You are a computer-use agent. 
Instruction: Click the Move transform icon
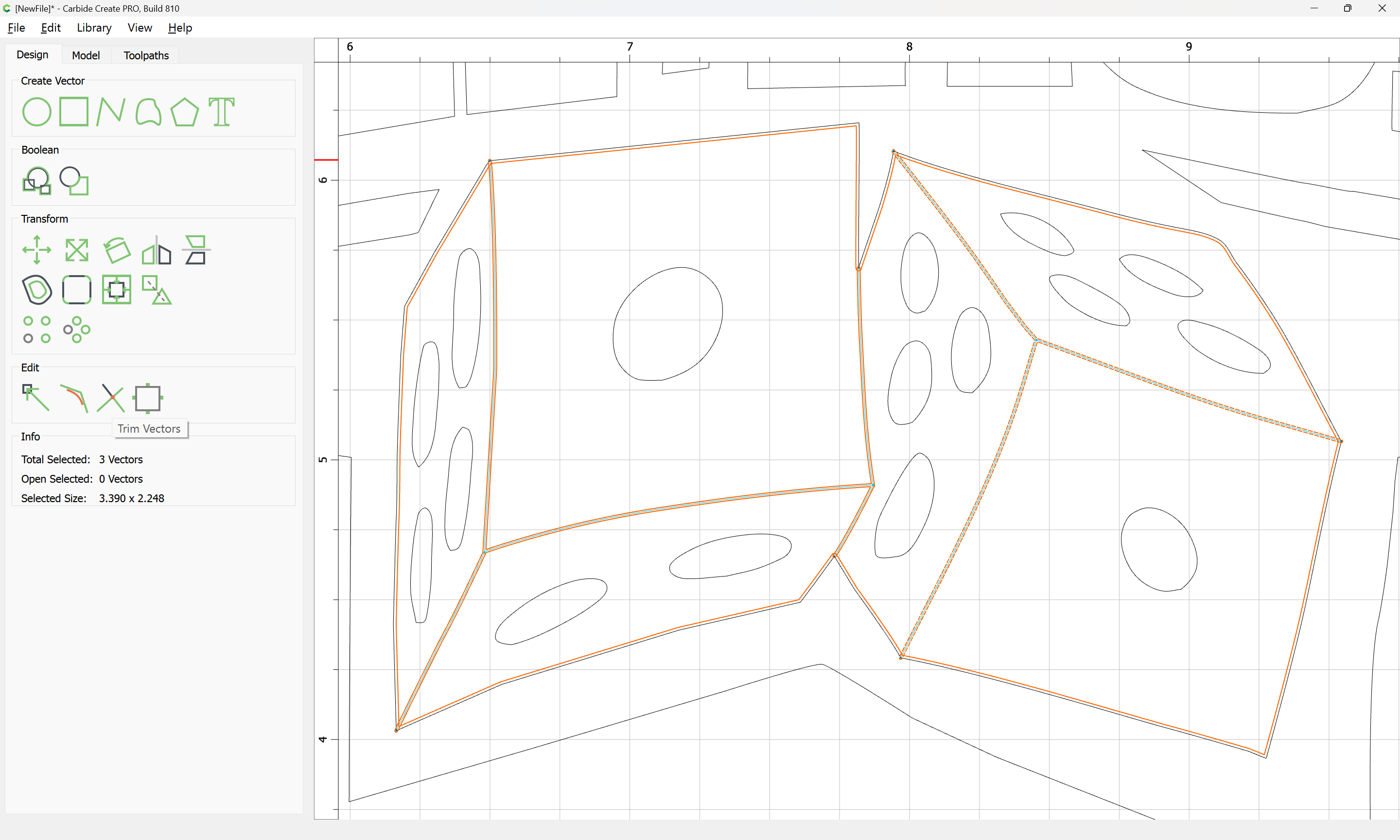coord(37,250)
